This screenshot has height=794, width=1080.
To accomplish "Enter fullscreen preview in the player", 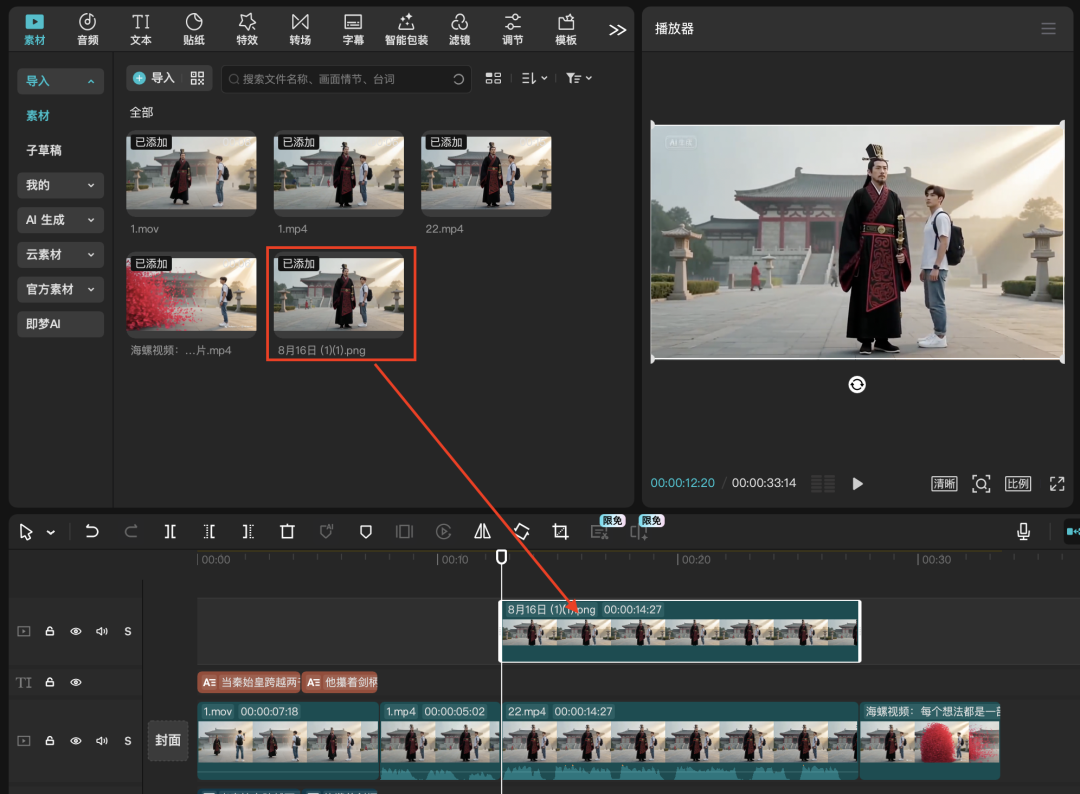I will coord(1056,484).
